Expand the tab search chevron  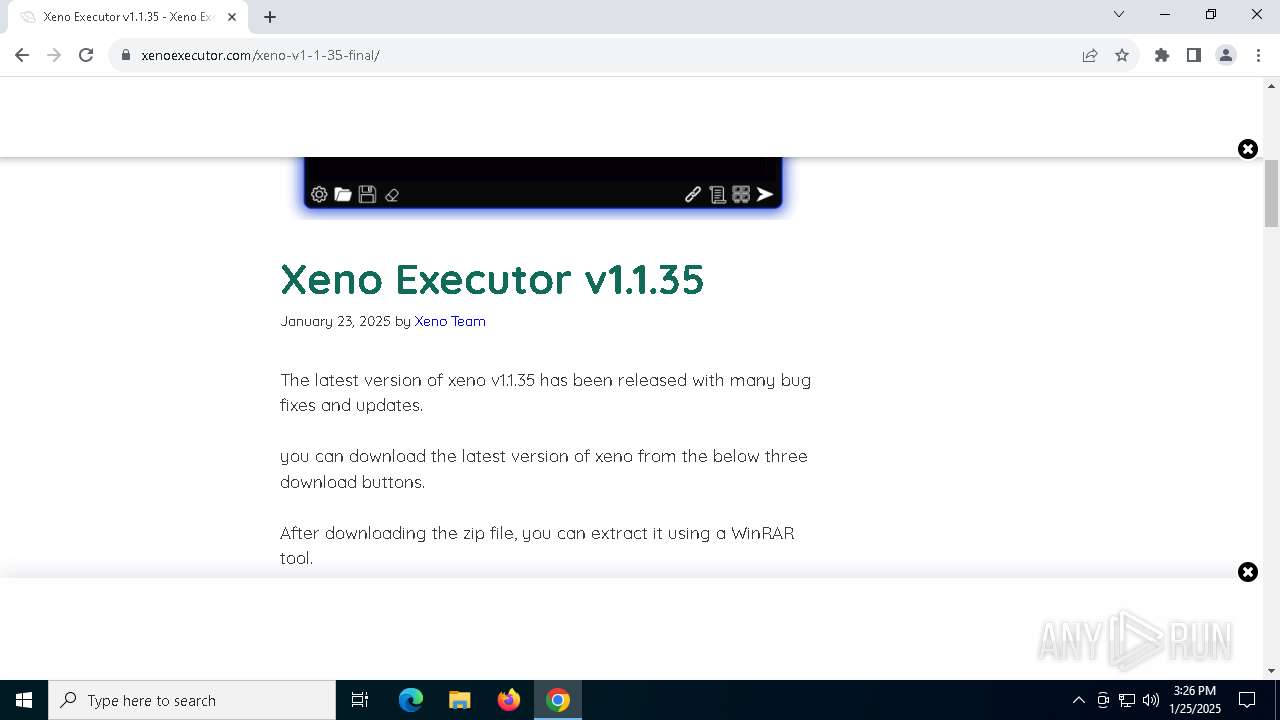[x=1119, y=14]
